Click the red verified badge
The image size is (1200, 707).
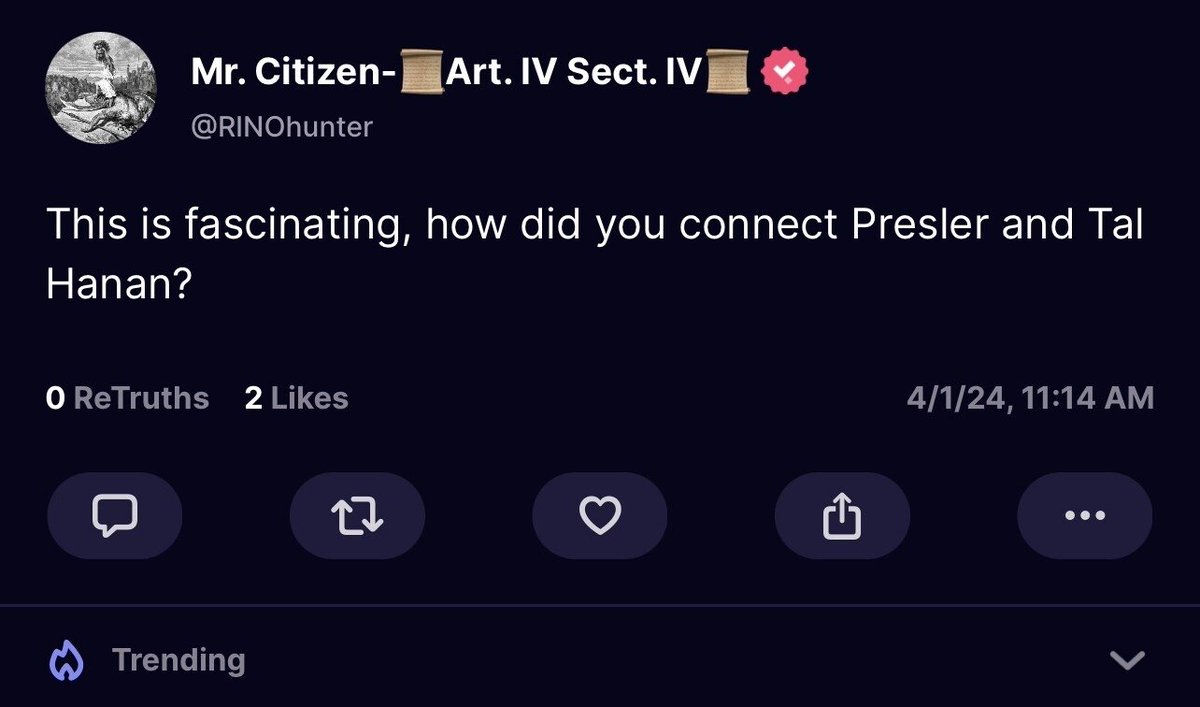click(x=786, y=73)
